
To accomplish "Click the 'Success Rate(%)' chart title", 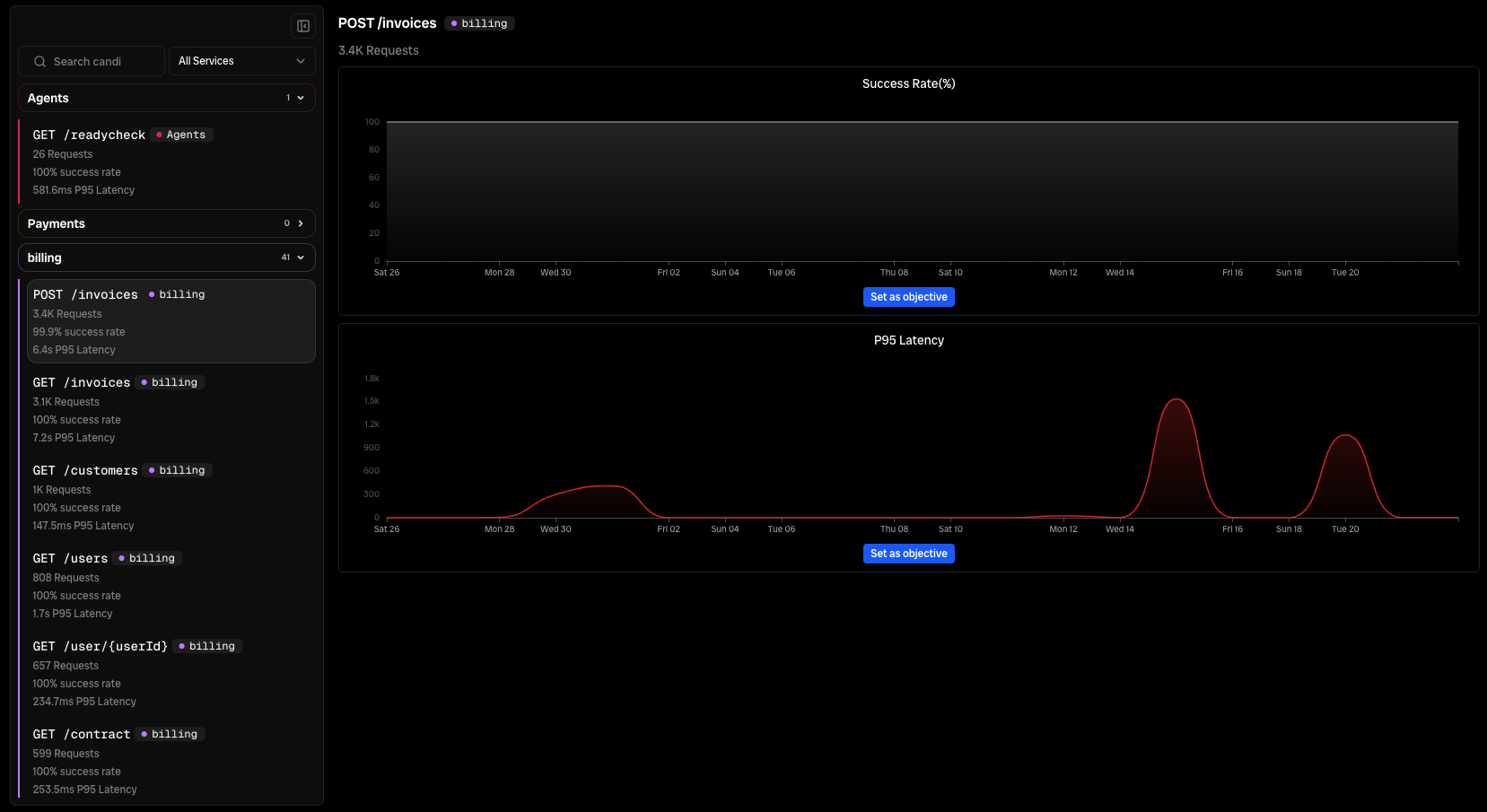I will coord(908,83).
